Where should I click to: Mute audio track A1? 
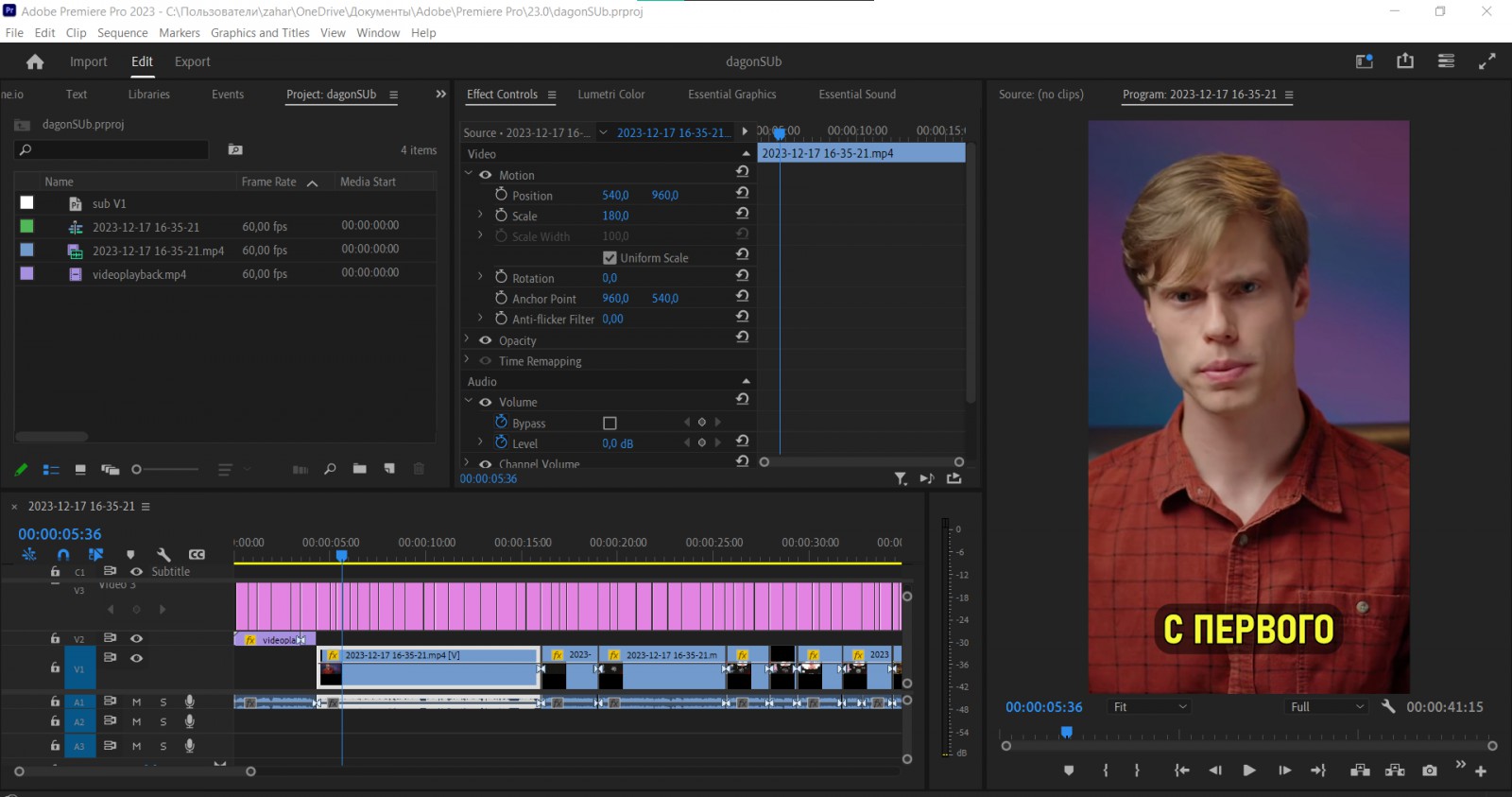click(136, 702)
